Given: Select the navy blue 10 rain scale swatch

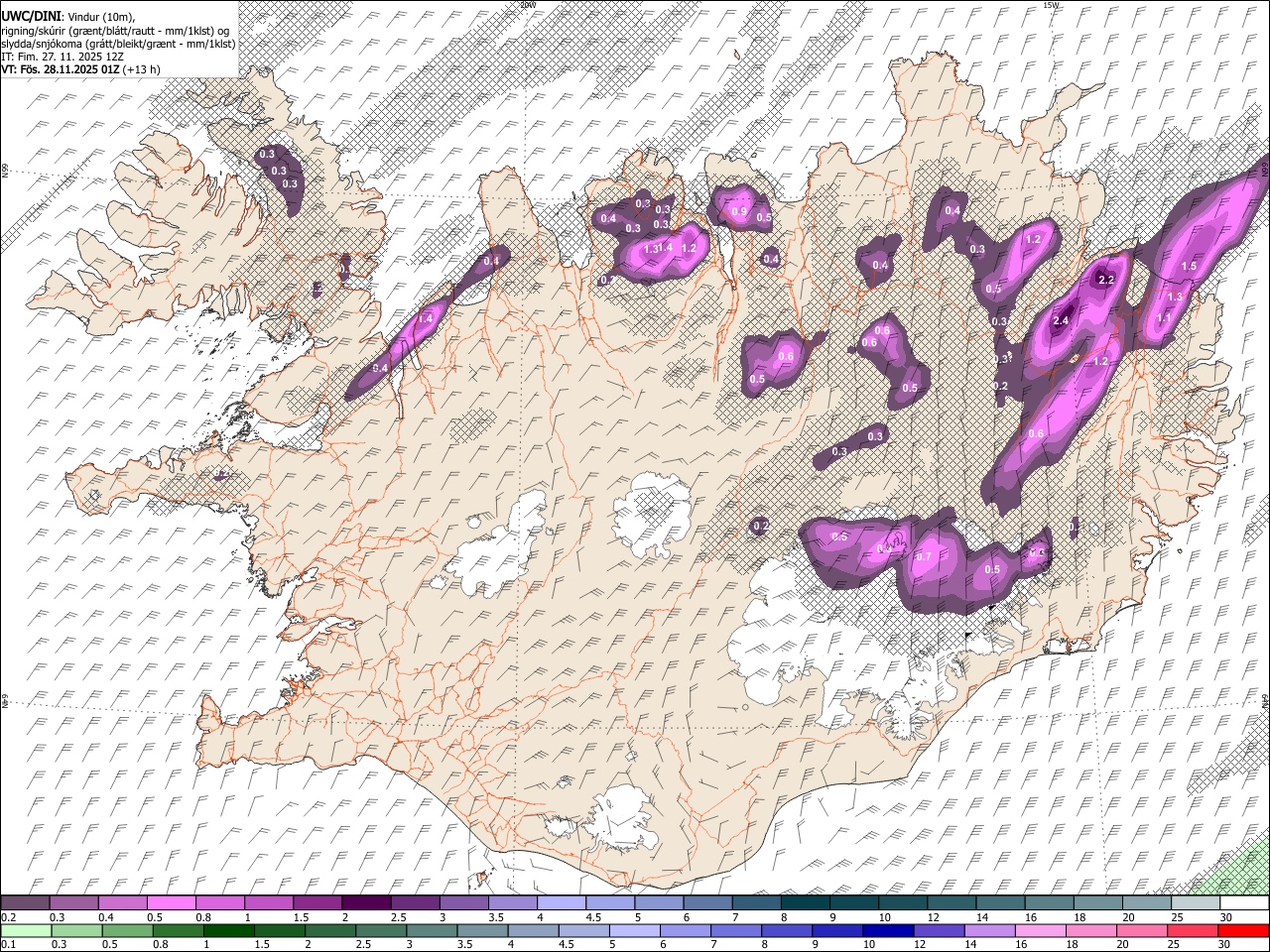Looking at the screenshot, I should pyautogui.click(x=887, y=931).
